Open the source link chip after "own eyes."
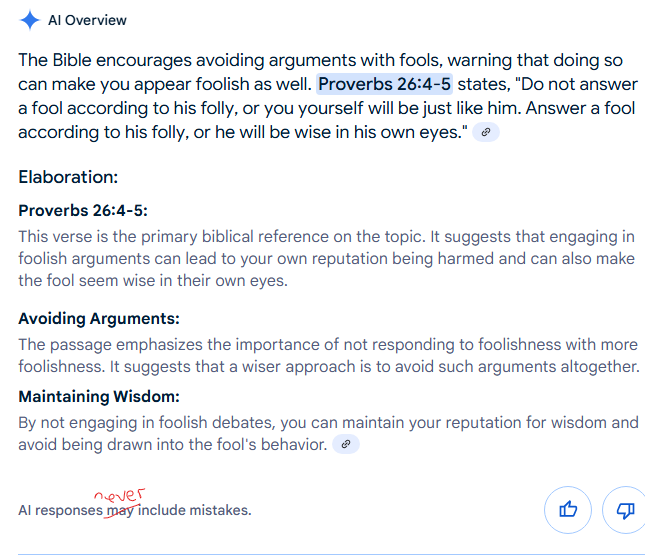The height and width of the screenshot is (560, 645). [486, 133]
